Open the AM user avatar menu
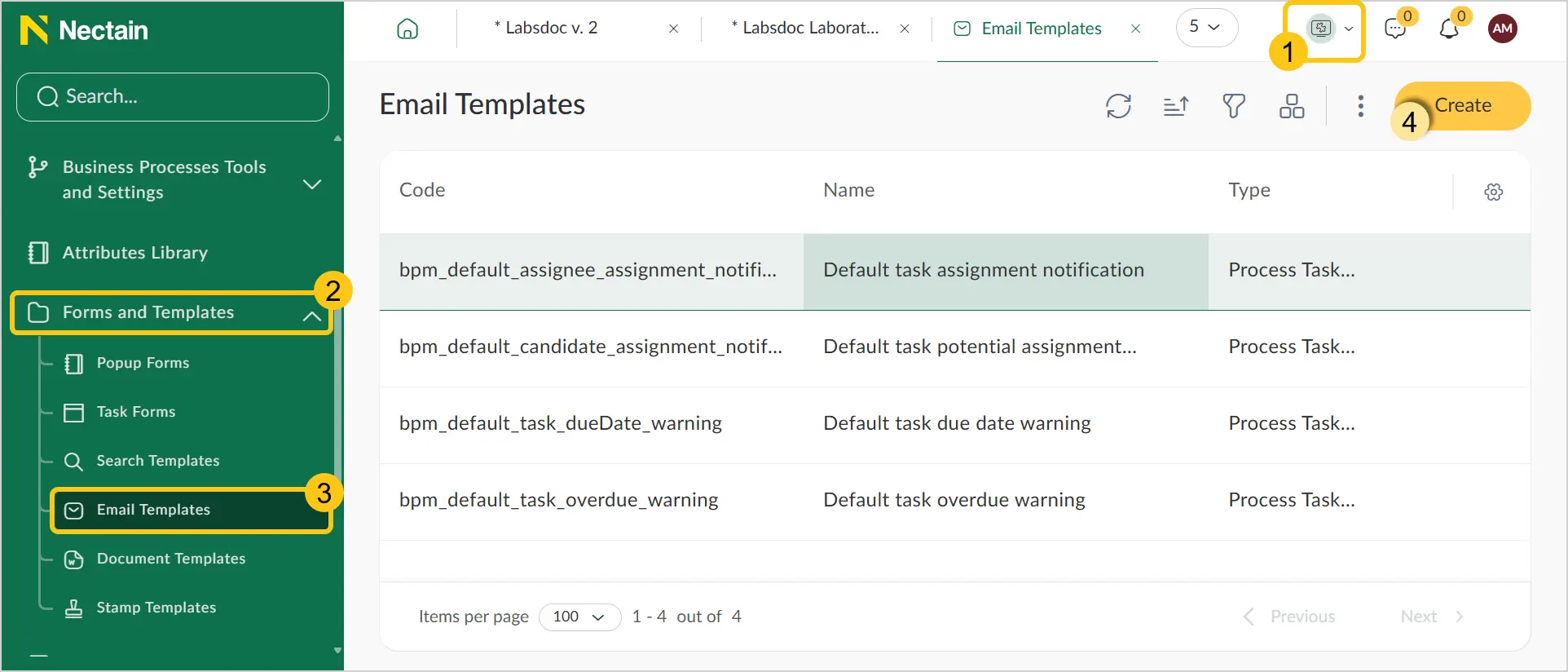The height and width of the screenshot is (672, 1568). (1503, 29)
